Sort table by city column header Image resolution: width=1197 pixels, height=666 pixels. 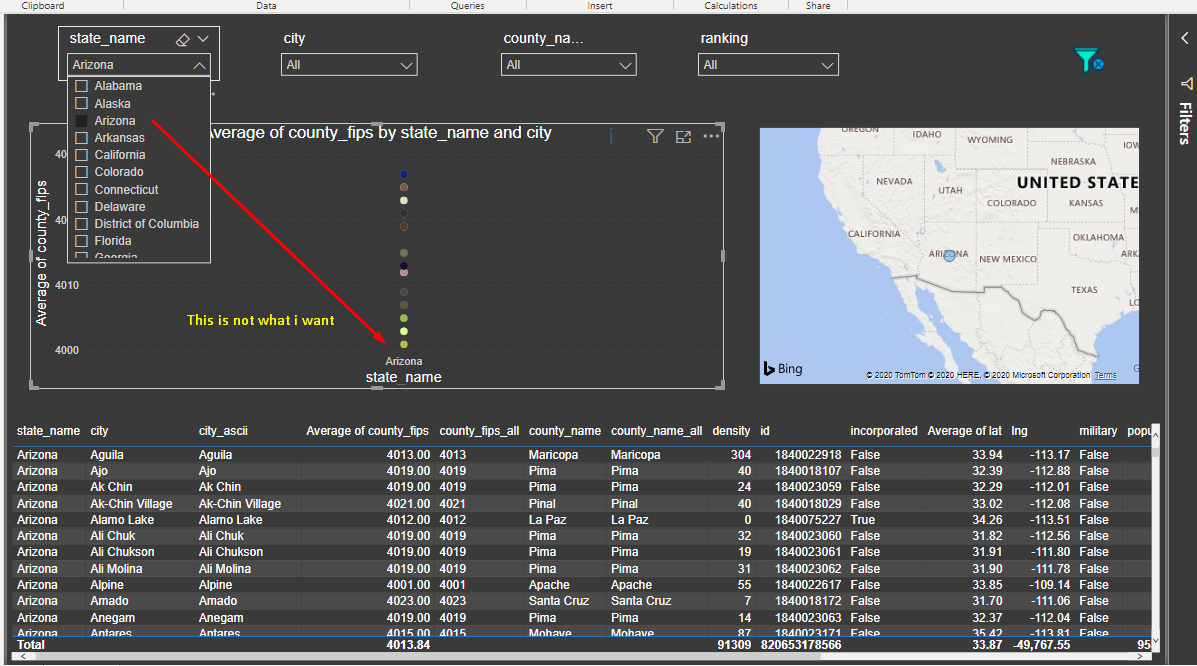(99, 431)
